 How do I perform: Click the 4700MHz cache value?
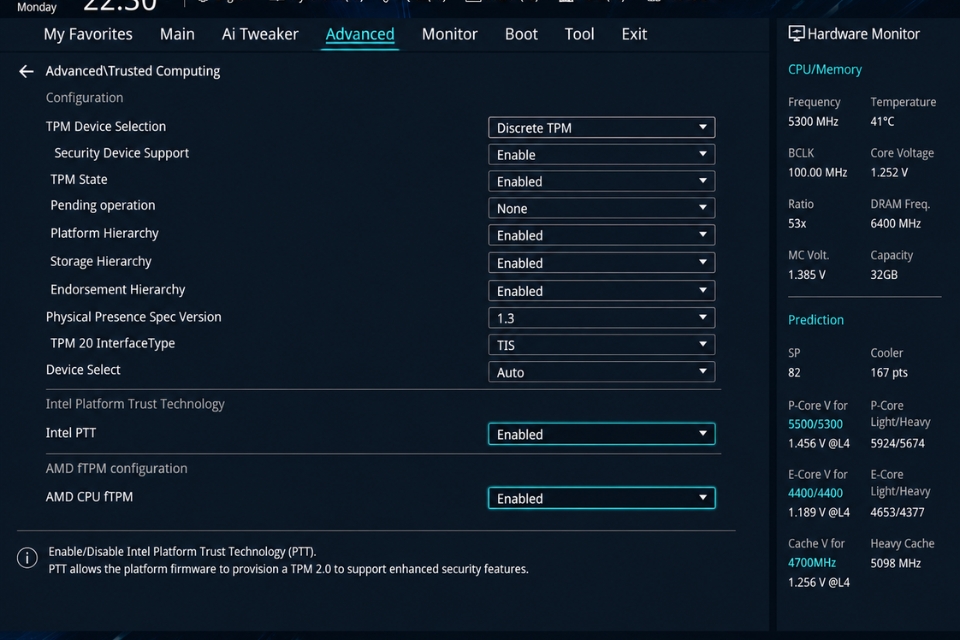tap(812, 562)
